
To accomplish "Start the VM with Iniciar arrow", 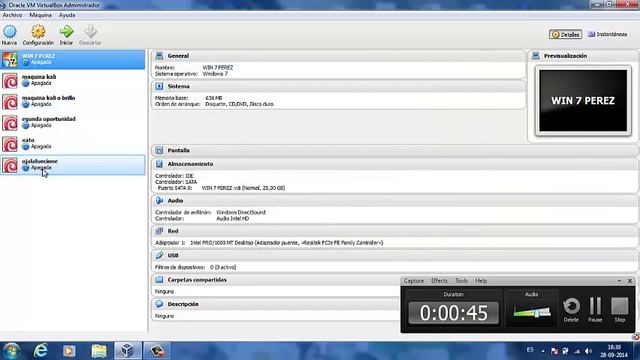I will point(66,32).
